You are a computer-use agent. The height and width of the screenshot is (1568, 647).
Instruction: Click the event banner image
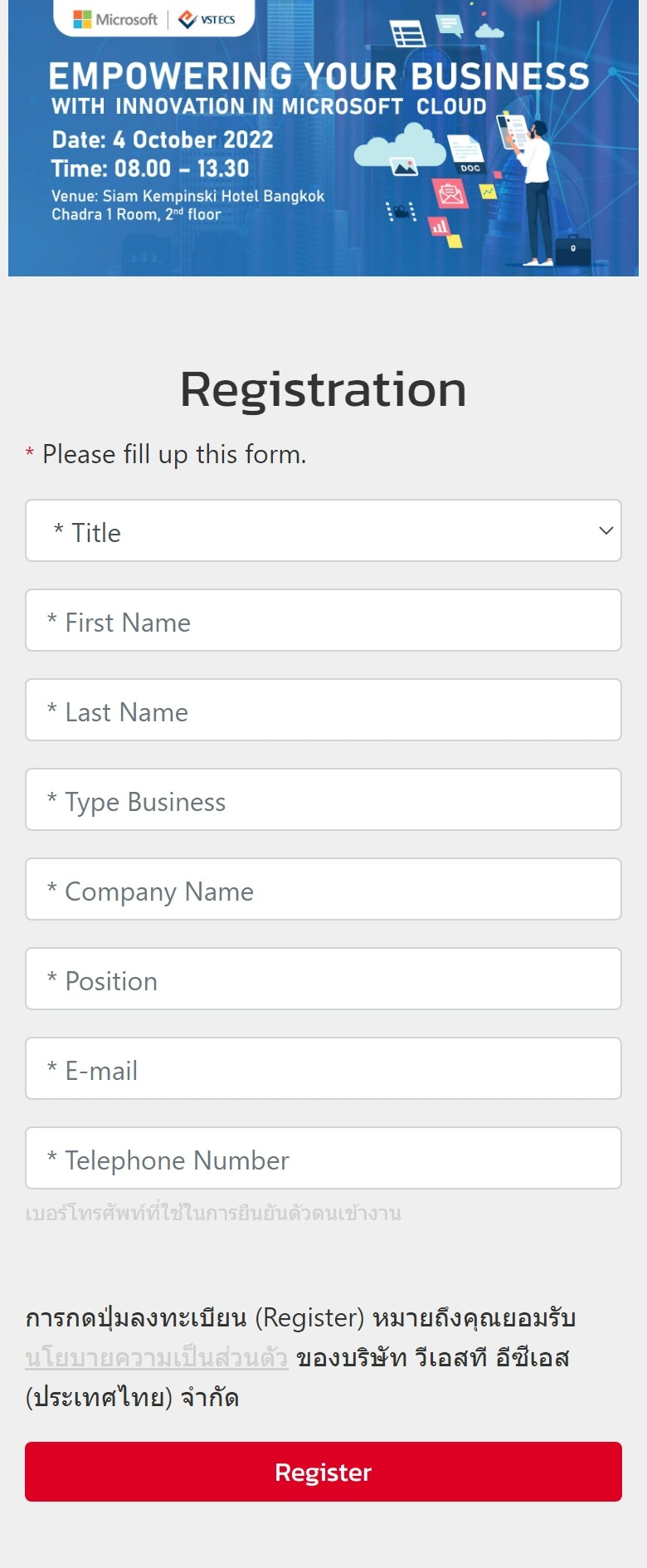click(x=323, y=138)
